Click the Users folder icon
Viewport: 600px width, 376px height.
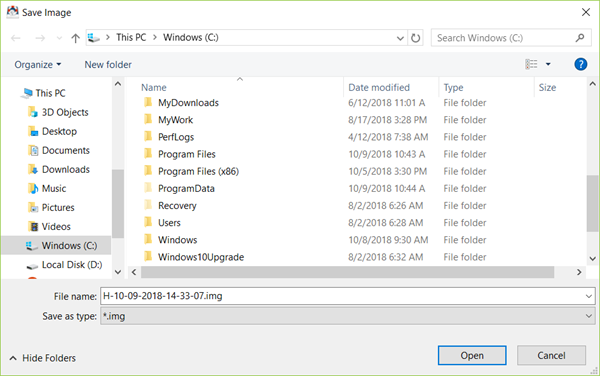click(148, 222)
